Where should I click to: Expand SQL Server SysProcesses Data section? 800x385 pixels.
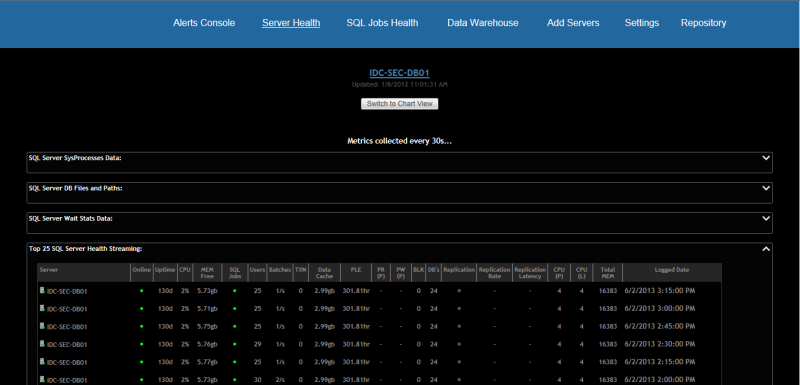tap(765, 158)
